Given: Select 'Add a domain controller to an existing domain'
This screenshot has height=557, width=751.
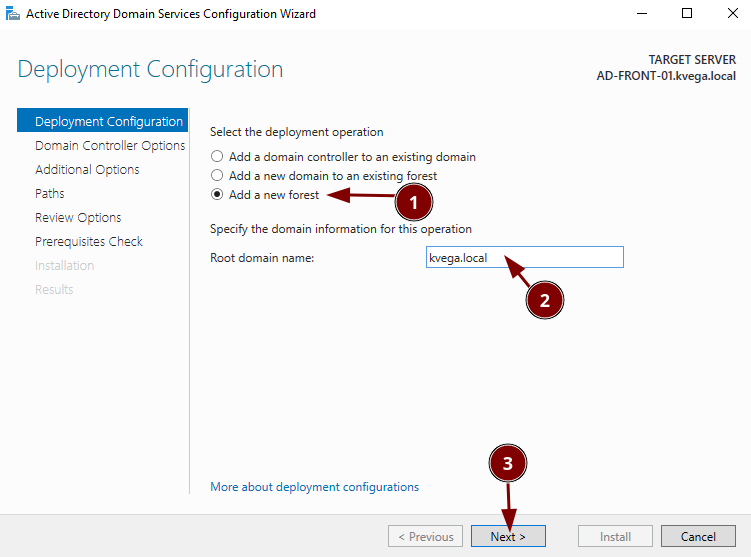Looking at the screenshot, I should (x=216, y=157).
